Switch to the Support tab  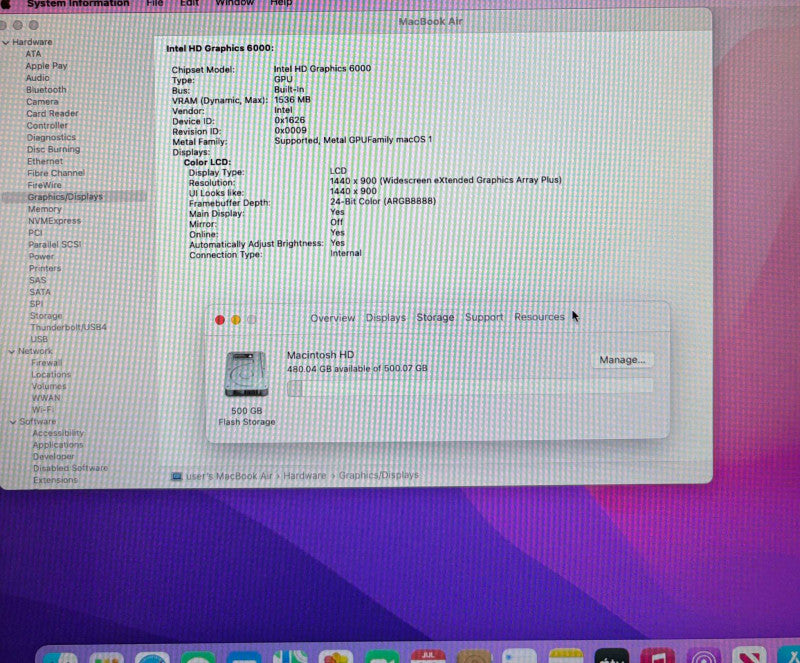[484, 317]
